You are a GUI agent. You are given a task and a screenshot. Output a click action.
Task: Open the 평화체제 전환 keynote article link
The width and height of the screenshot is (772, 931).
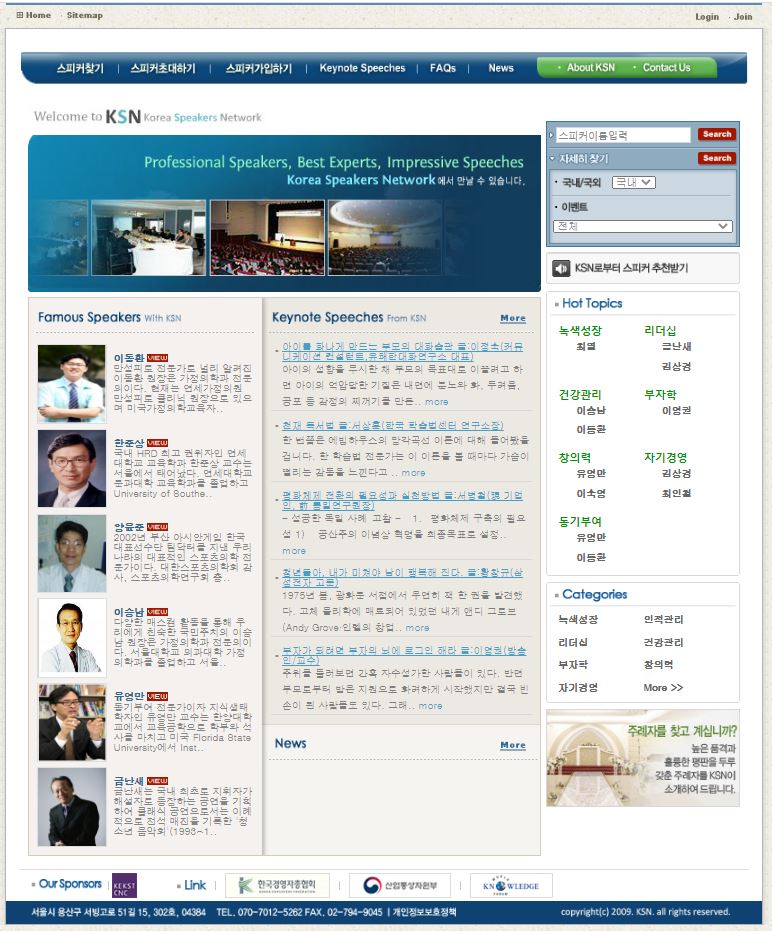pyautogui.click(x=402, y=500)
